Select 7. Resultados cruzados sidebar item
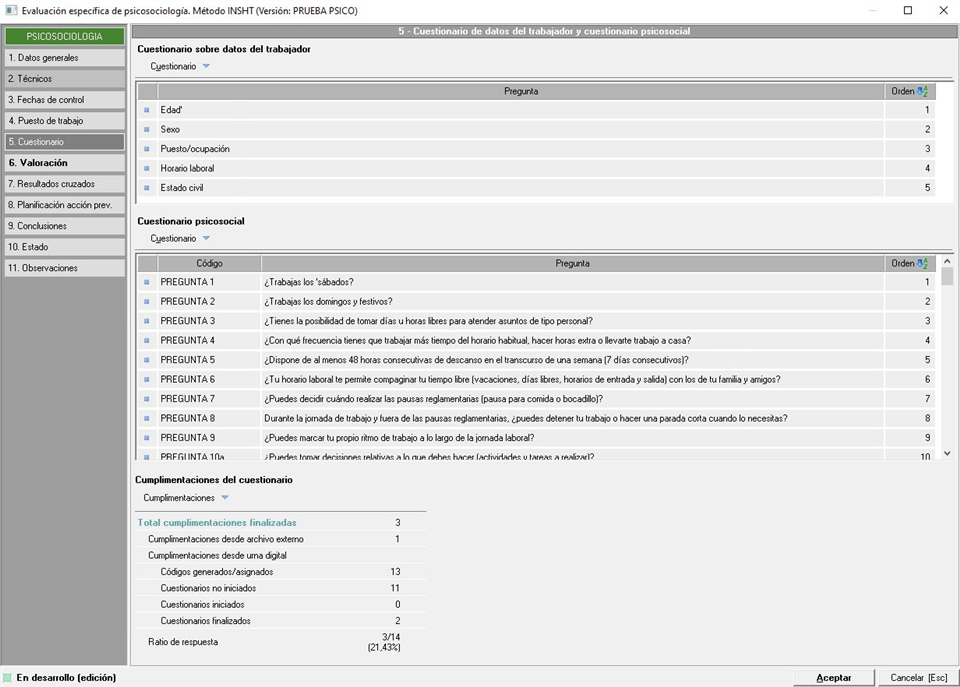 (x=64, y=184)
